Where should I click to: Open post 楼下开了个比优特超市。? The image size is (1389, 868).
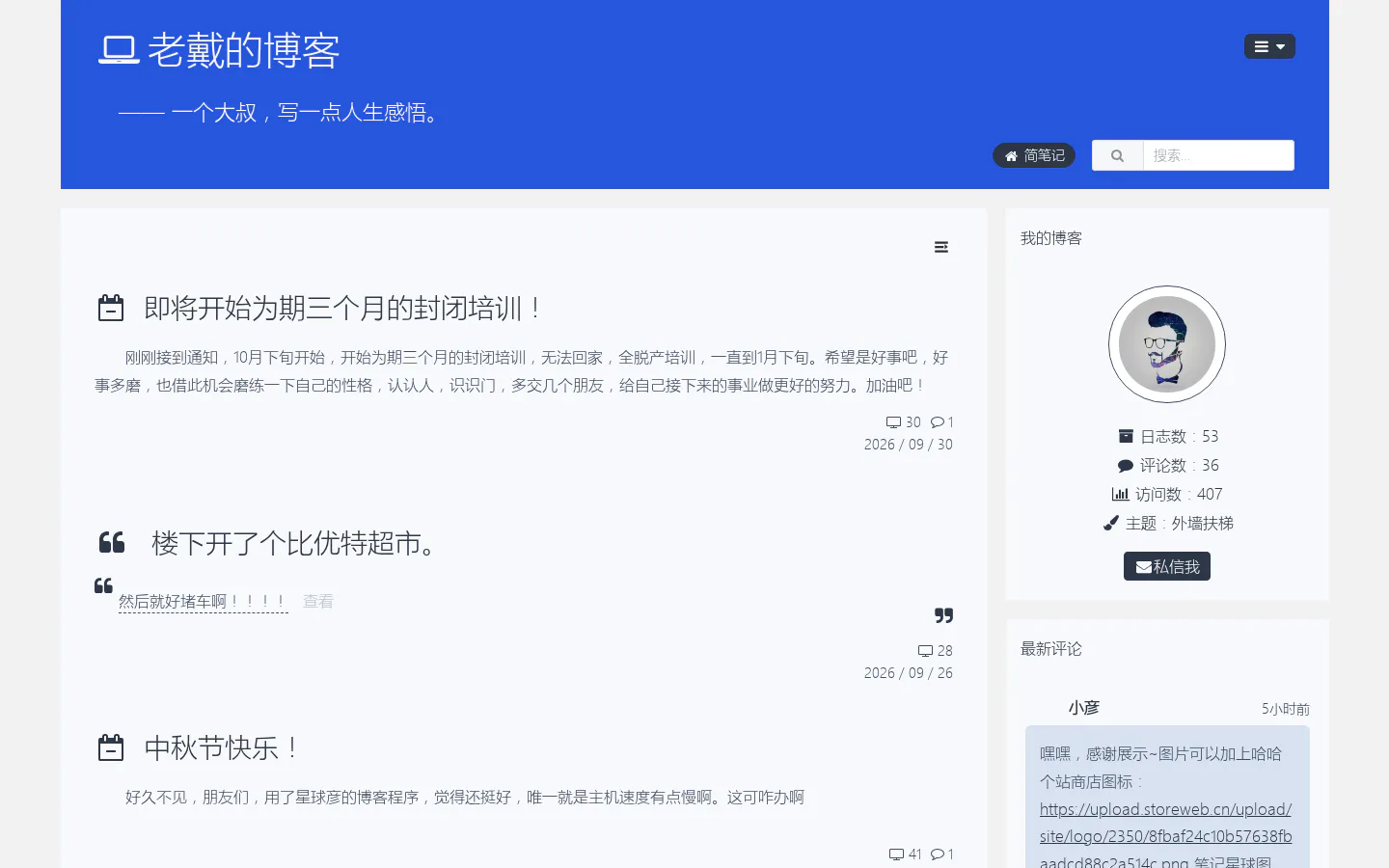click(x=294, y=543)
